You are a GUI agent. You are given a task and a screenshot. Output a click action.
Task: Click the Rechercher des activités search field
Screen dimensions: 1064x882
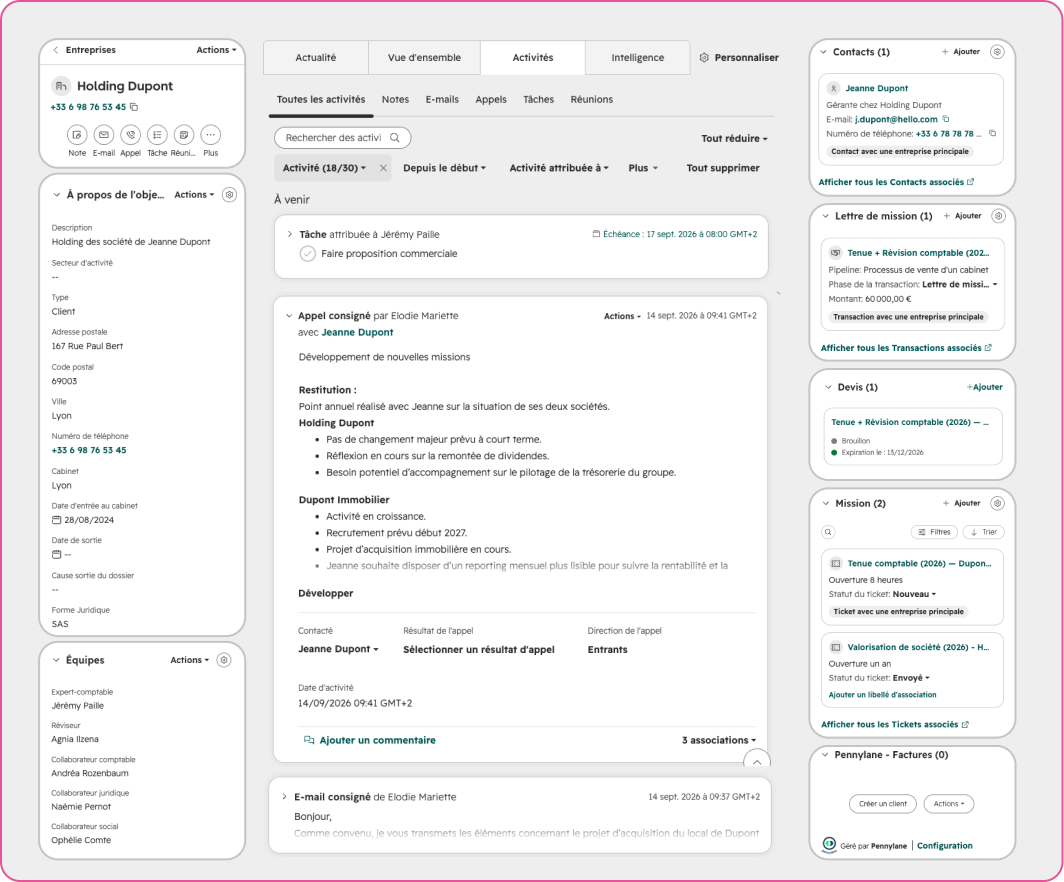point(342,138)
